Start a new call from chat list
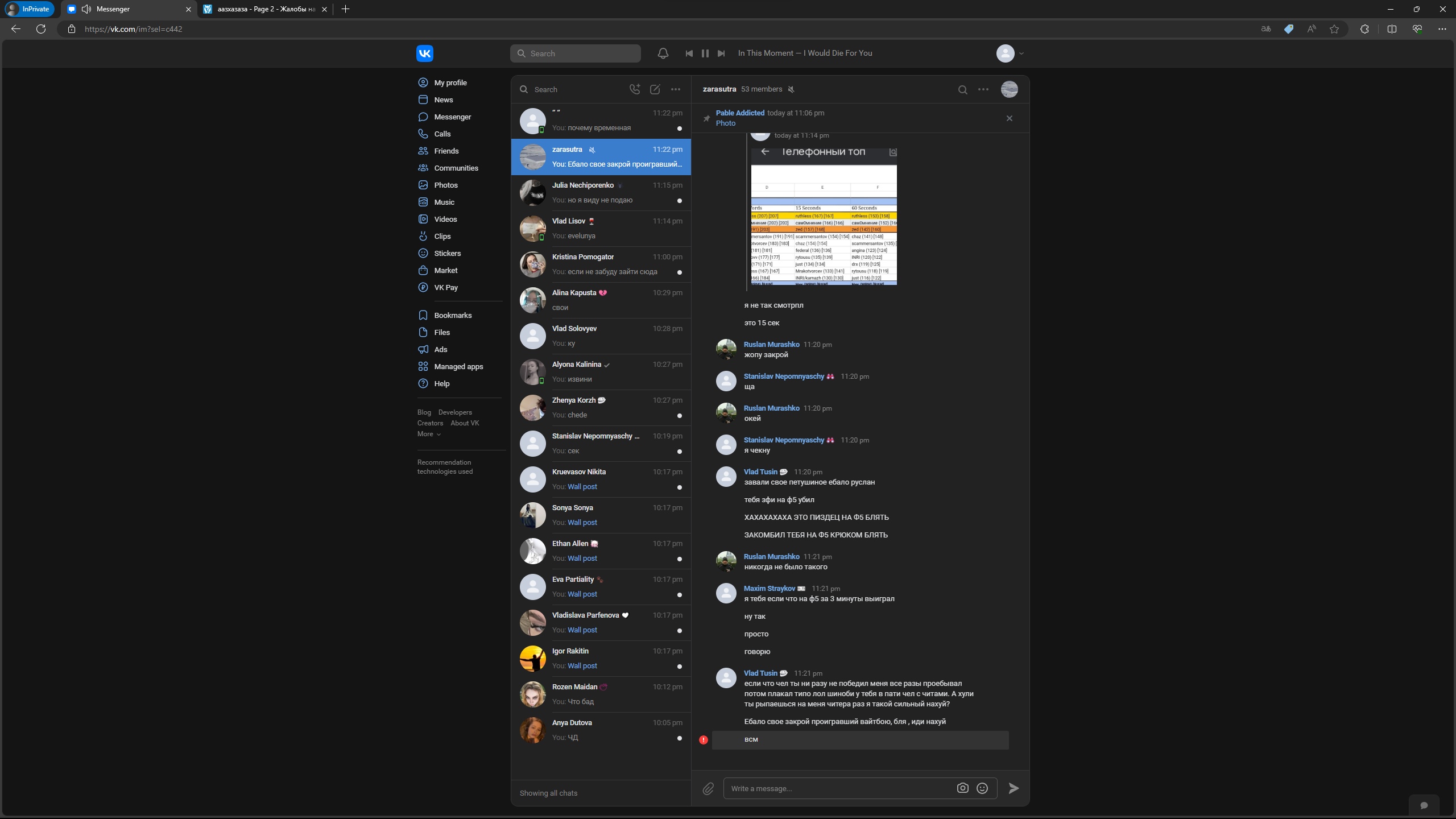Viewport: 1456px width, 819px height. 634,89
